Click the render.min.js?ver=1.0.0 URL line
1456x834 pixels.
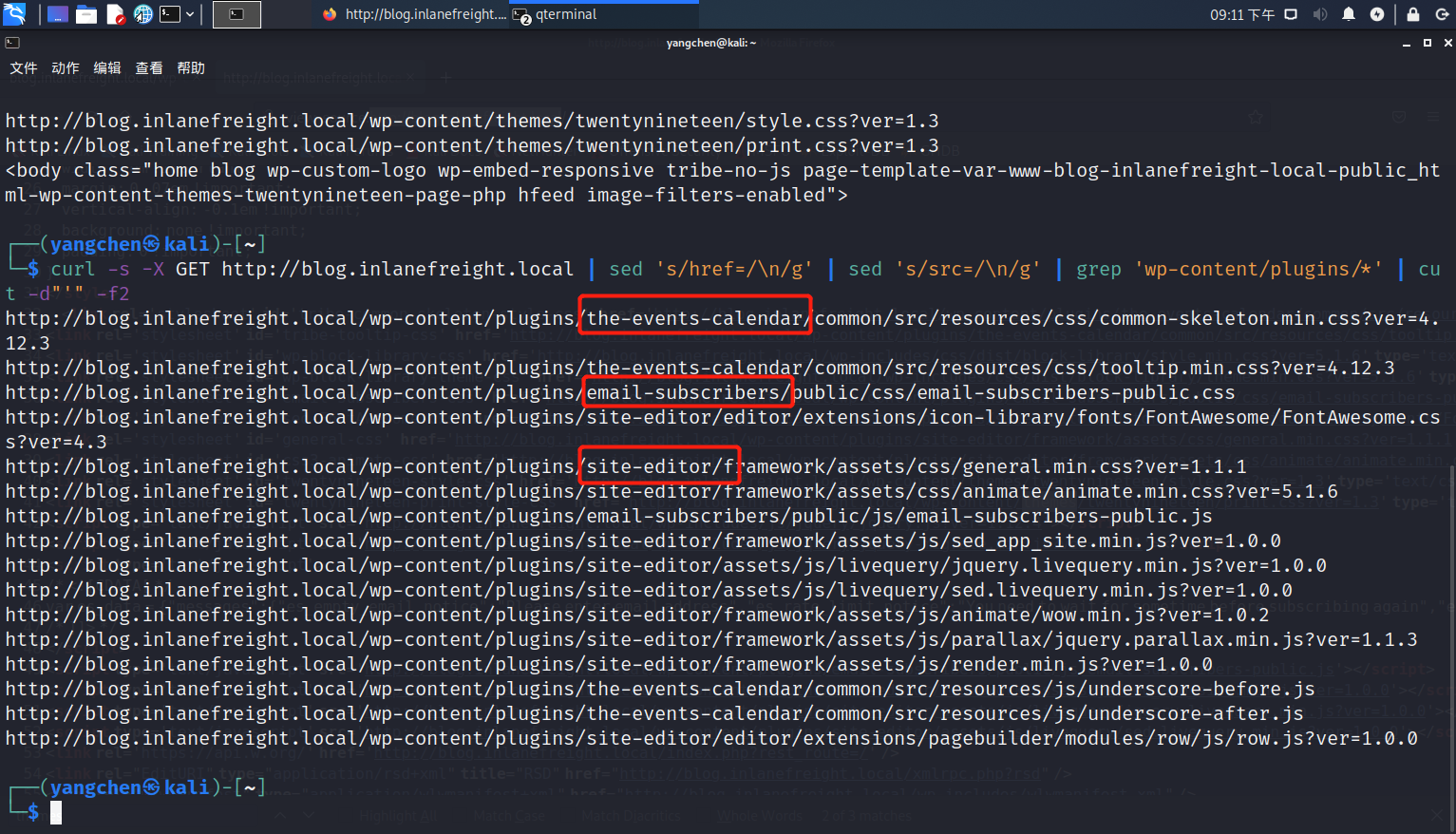pos(609,664)
